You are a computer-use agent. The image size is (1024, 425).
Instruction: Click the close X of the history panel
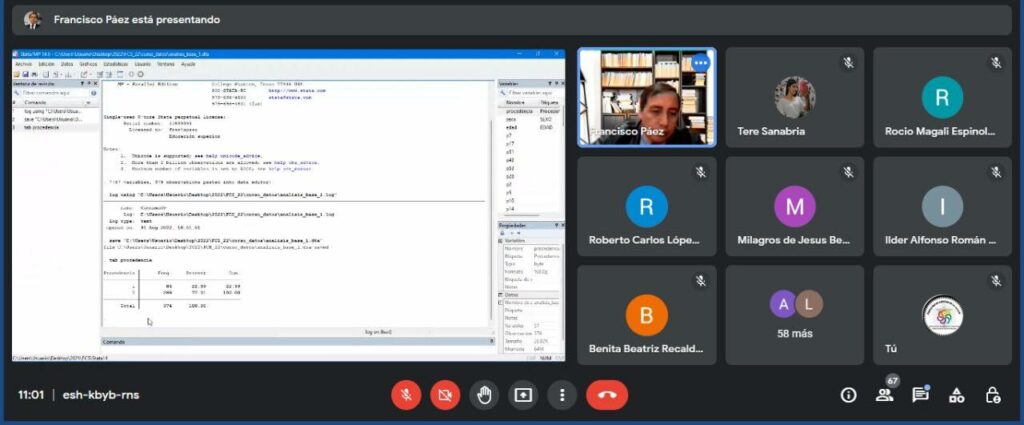[95, 84]
